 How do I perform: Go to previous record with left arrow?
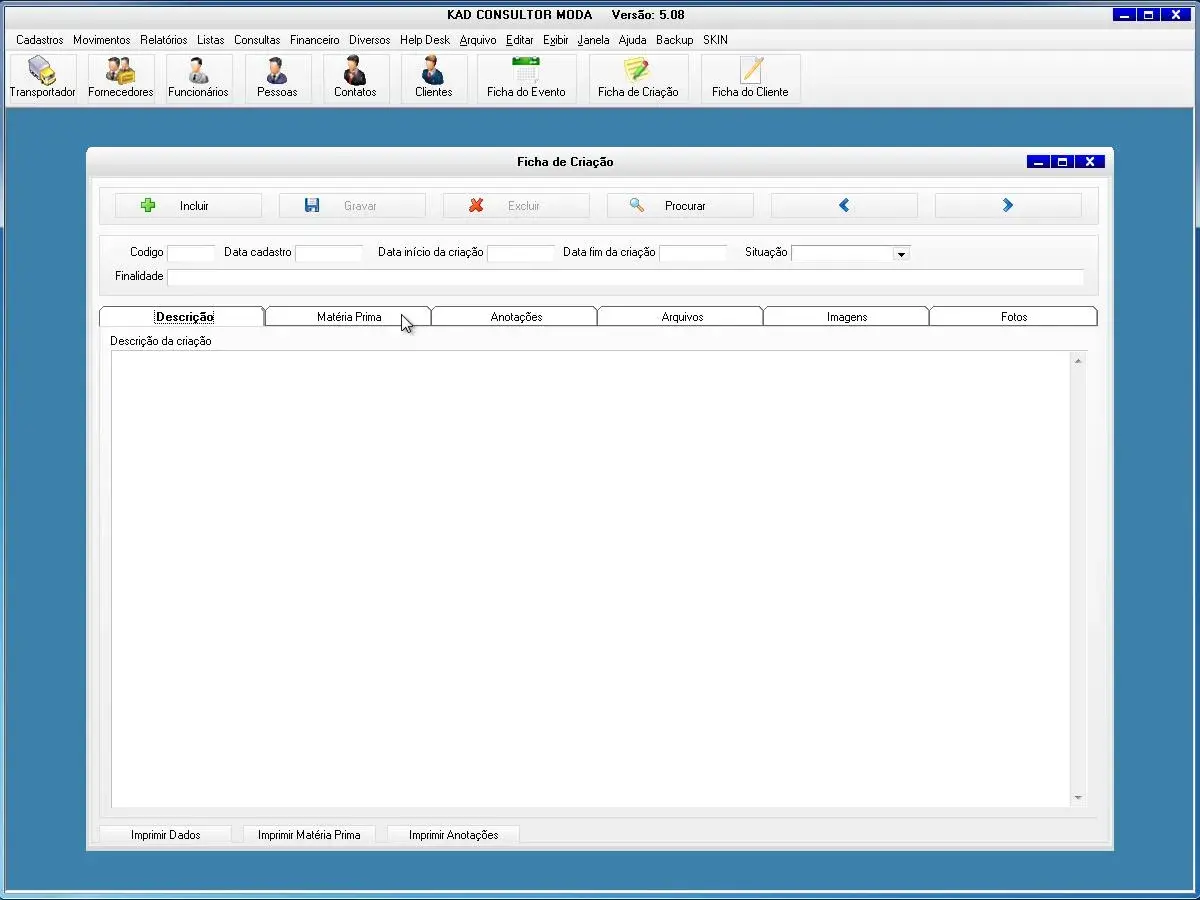click(x=844, y=206)
